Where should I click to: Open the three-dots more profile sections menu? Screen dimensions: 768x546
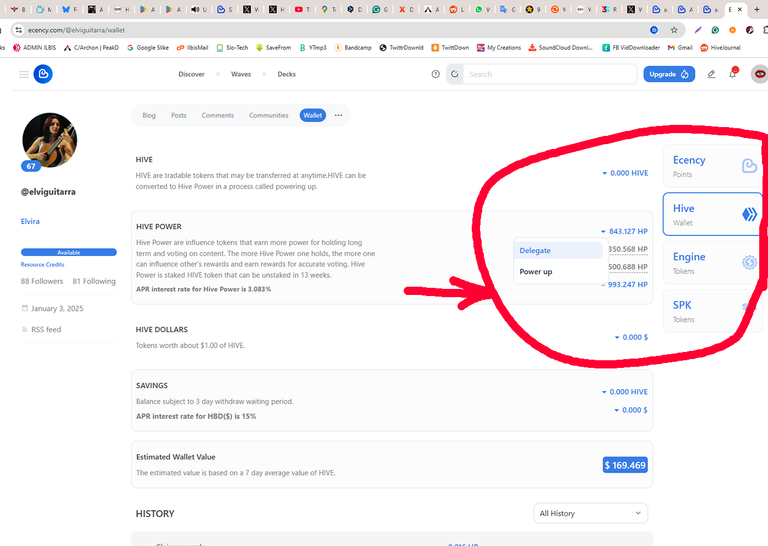tap(338, 115)
